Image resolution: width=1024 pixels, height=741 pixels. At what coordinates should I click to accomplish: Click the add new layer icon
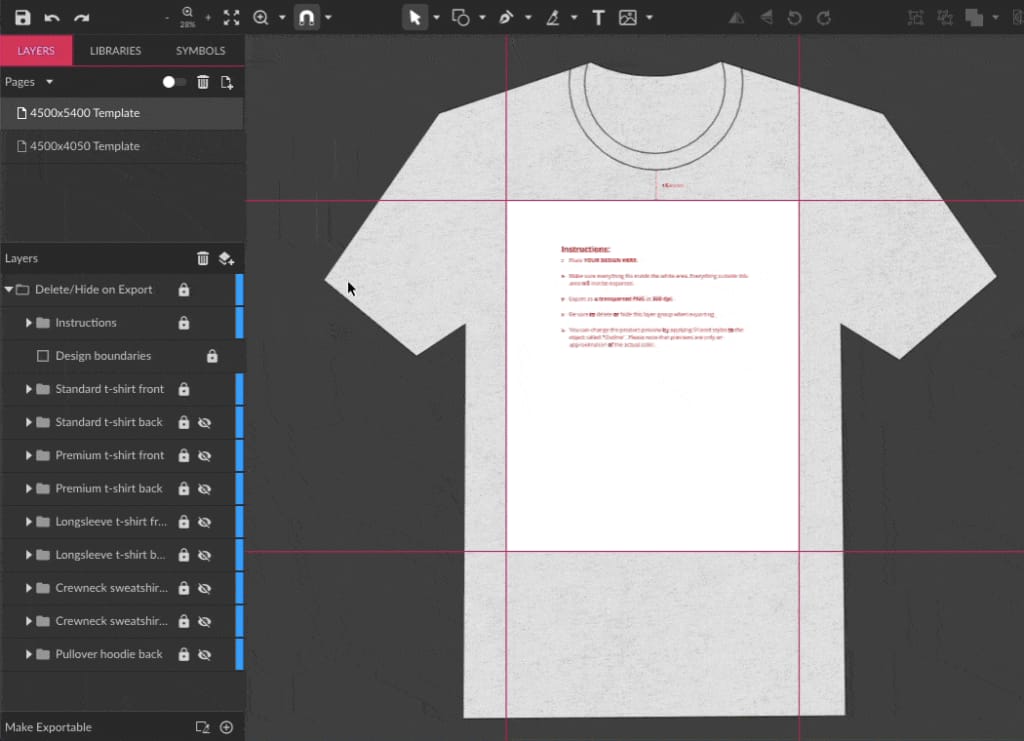coord(226,258)
